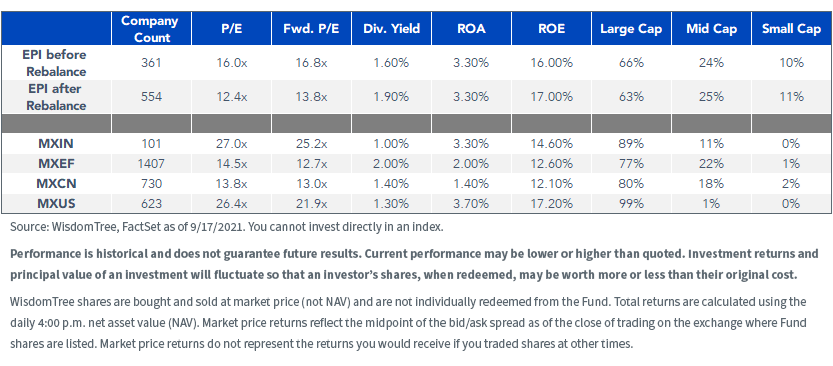The image size is (833, 366).
Task: Click the ROE column header
Action: click(x=551, y=29)
